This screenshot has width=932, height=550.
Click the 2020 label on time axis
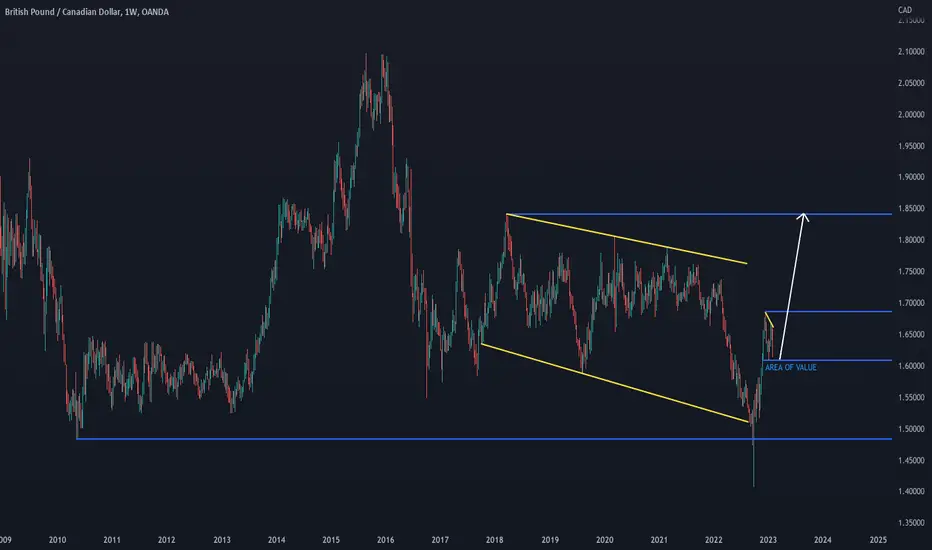click(x=604, y=540)
